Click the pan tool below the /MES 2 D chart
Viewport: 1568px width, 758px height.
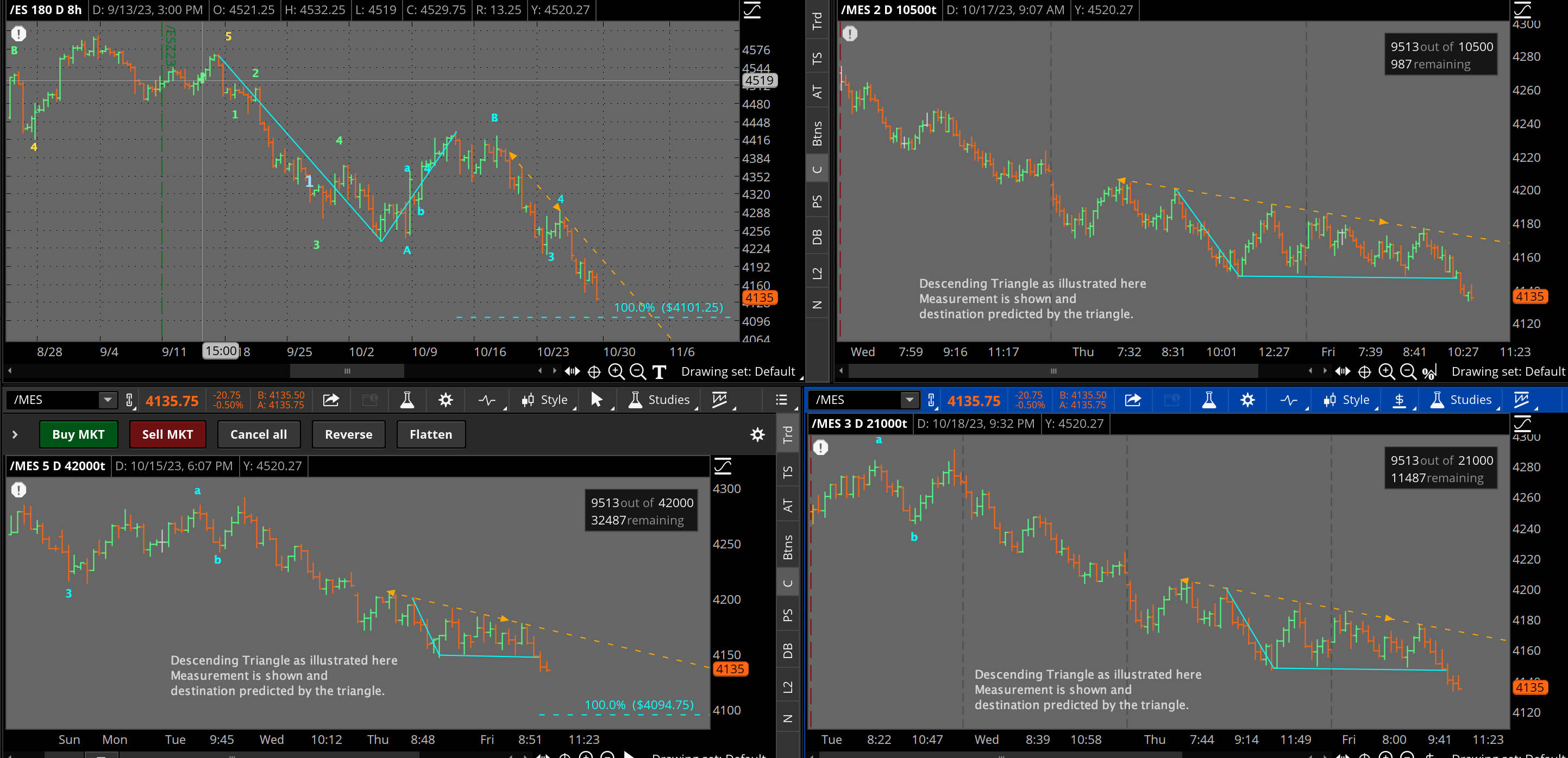pyautogui.click(x=1343, y=371)
